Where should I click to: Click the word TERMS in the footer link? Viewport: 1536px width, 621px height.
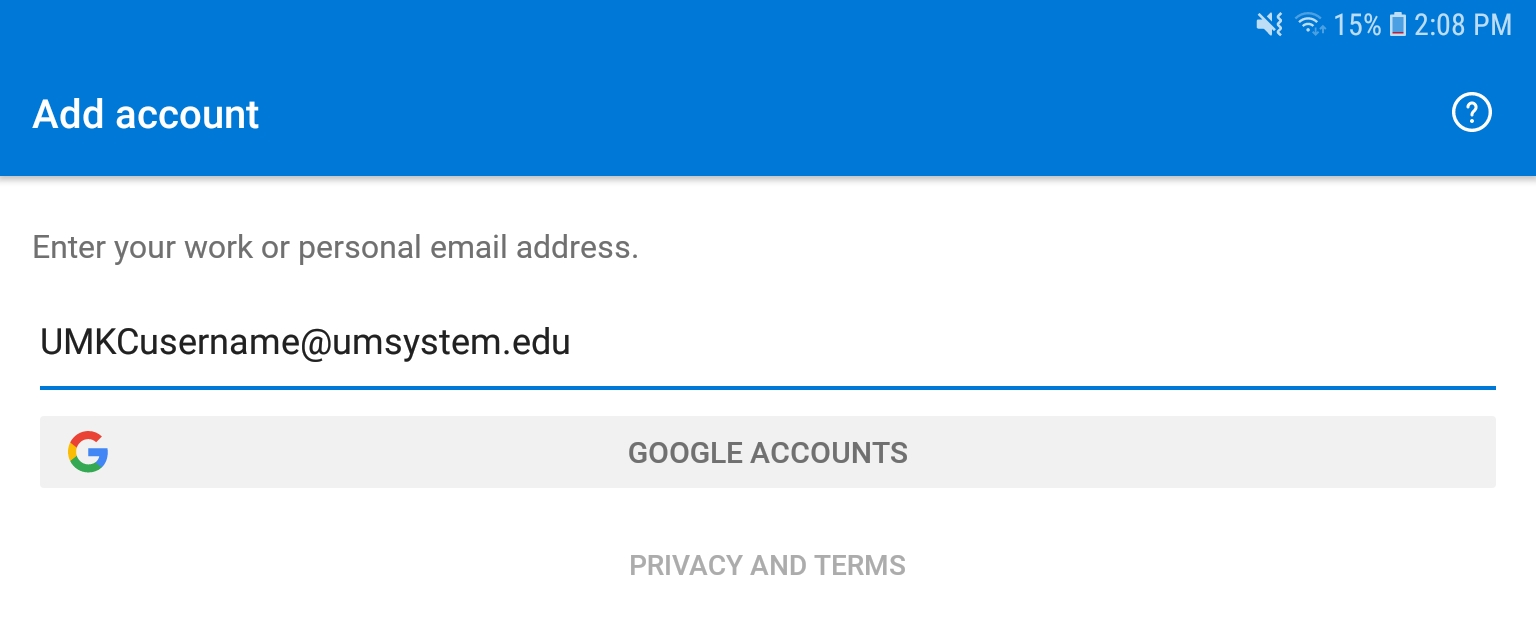click(x=860, y=565)
